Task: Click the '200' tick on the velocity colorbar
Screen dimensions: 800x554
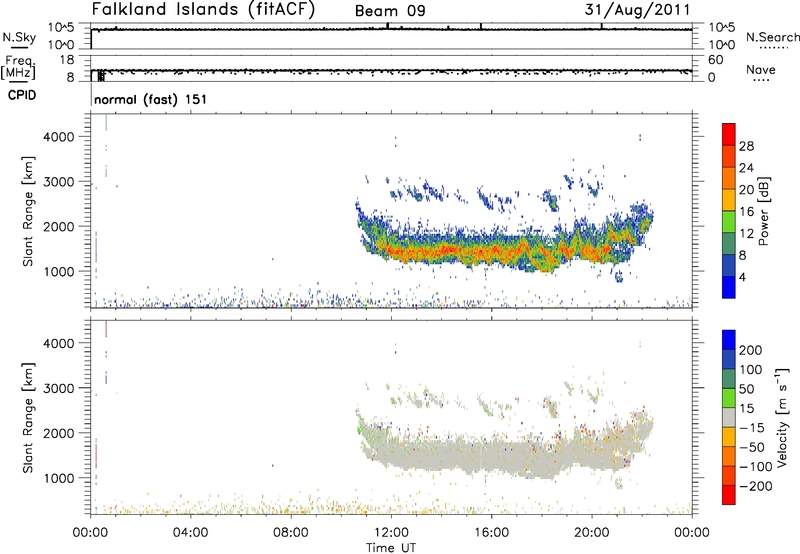Action: point(751,350)
